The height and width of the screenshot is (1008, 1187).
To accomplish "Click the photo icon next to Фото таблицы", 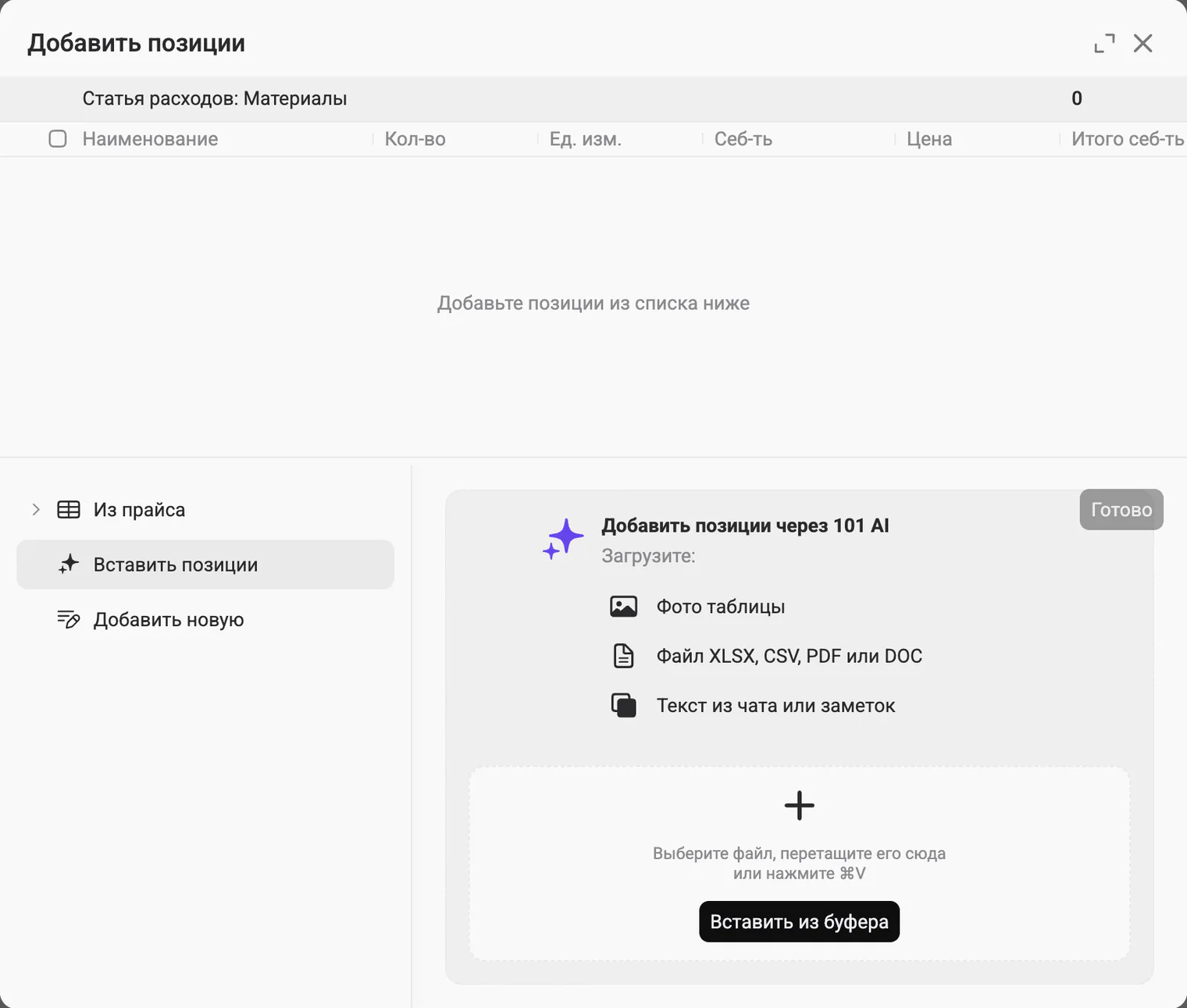I will tap(623, 607).
